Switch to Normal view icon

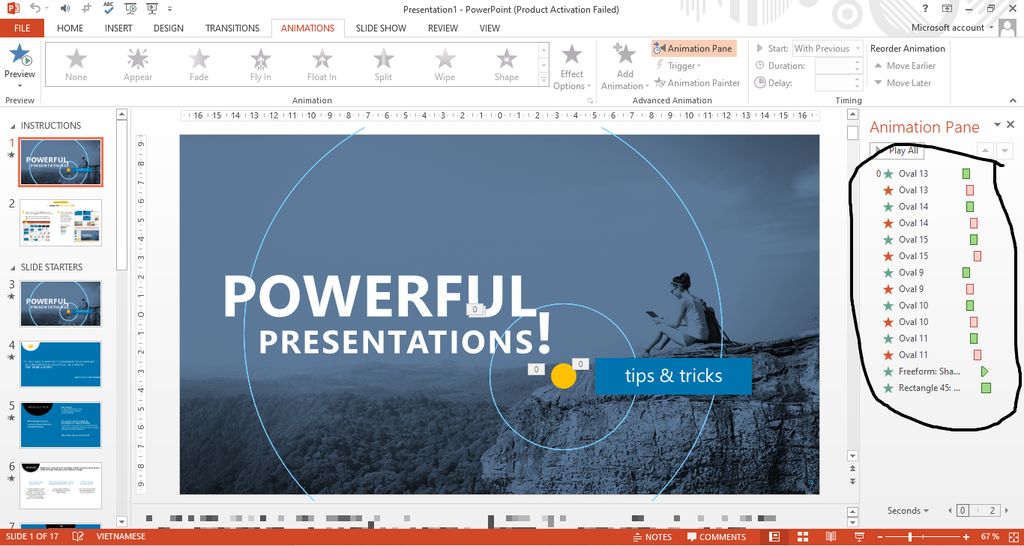click(775, 537)
